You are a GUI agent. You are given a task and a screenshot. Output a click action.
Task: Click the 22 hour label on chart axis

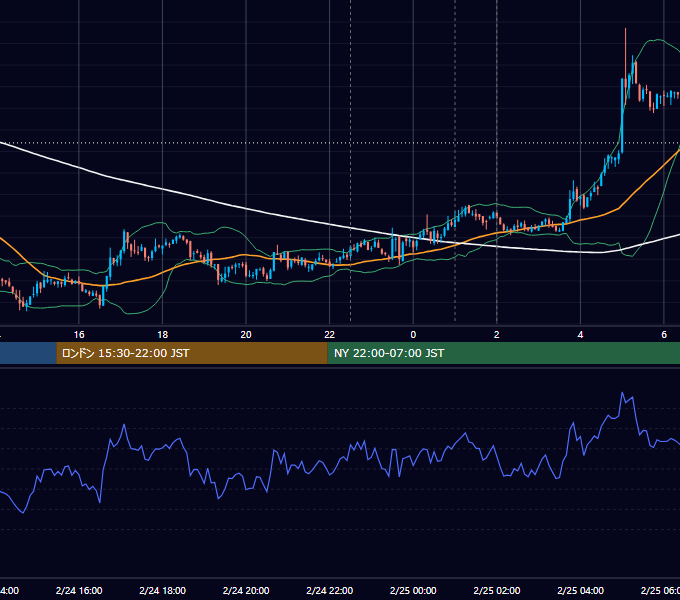330,335
